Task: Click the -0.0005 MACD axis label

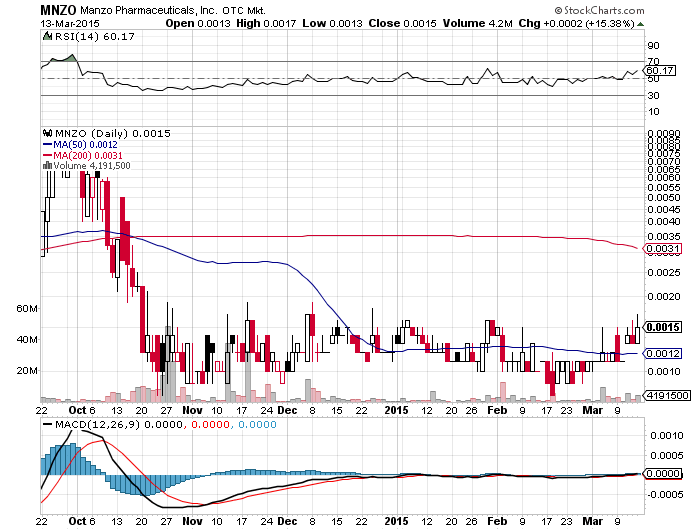Action: point(665,494)
